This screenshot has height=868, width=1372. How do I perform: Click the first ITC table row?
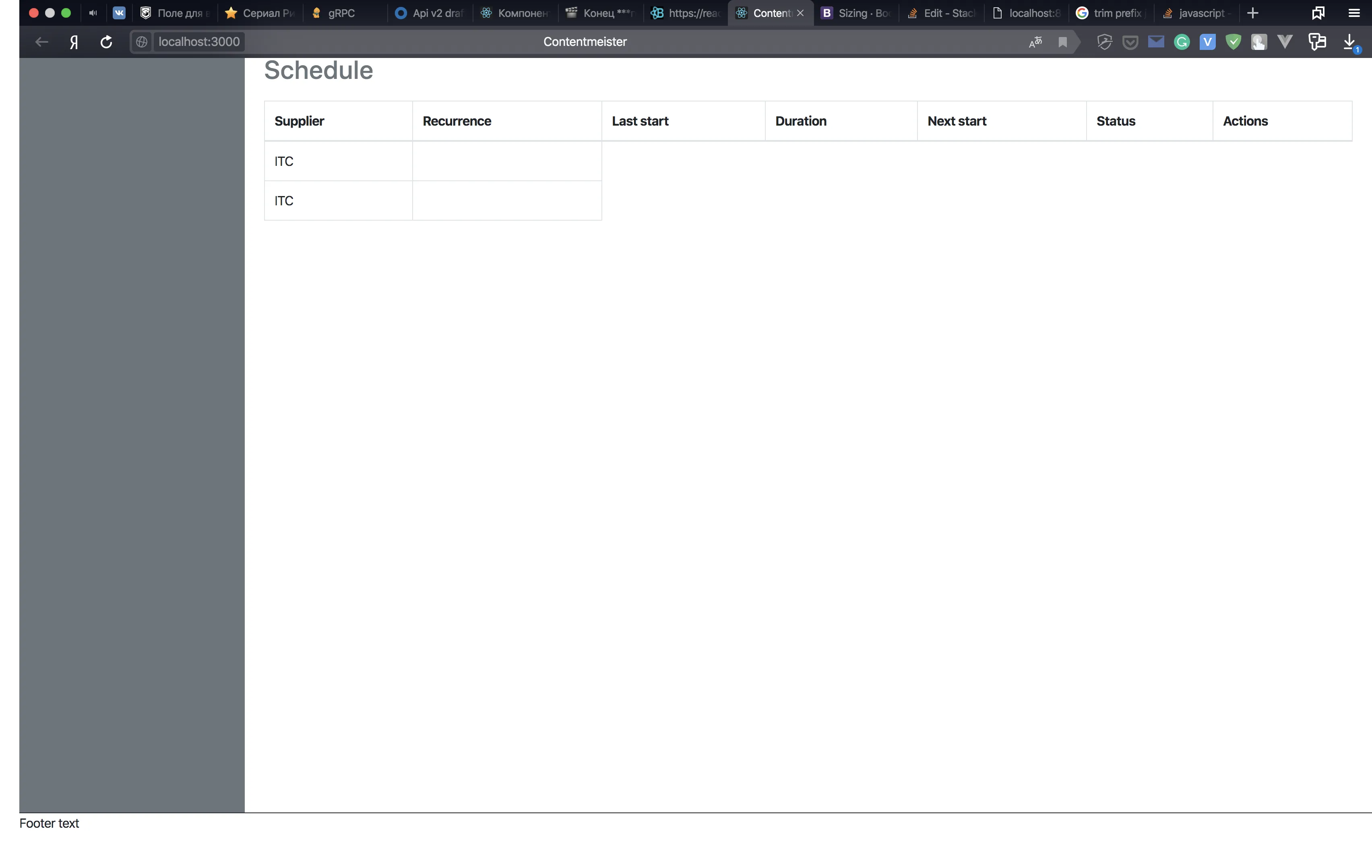tap(284, 161)
